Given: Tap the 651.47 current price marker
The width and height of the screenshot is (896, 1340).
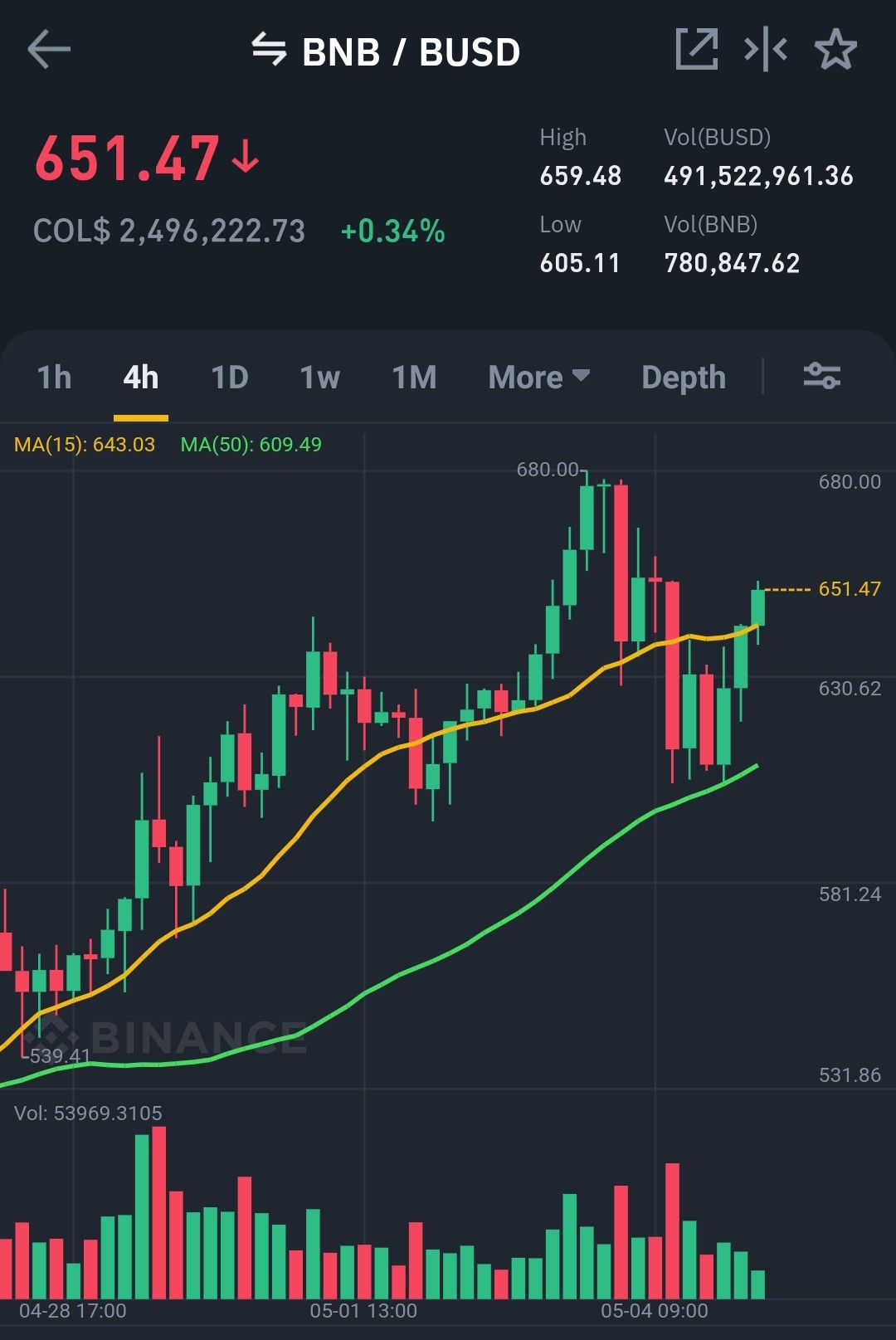Looking at the screenshot, I should [x=850, y=589].
